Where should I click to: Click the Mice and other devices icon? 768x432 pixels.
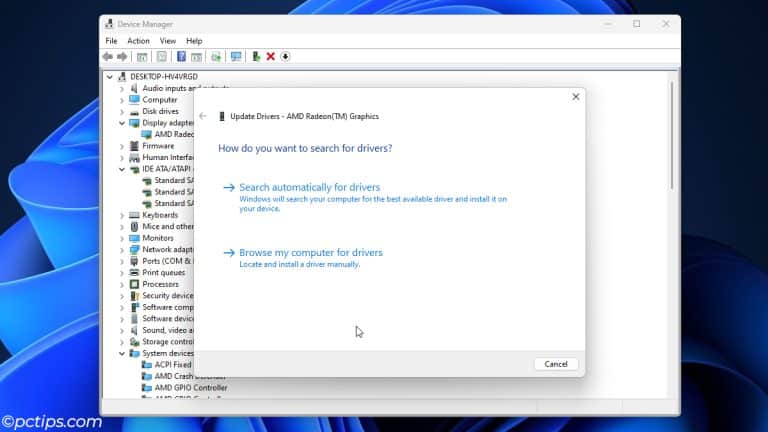coord(134,226)
